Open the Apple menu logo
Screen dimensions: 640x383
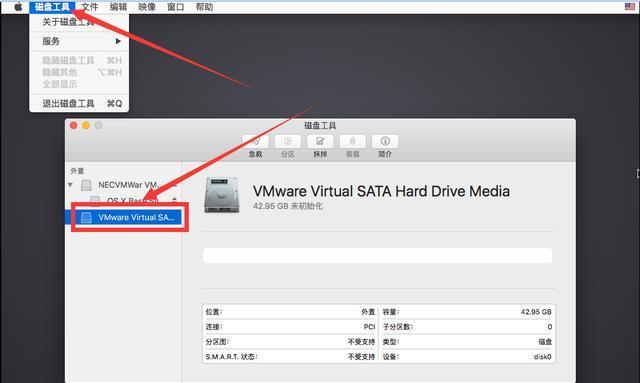pos(18,7)
